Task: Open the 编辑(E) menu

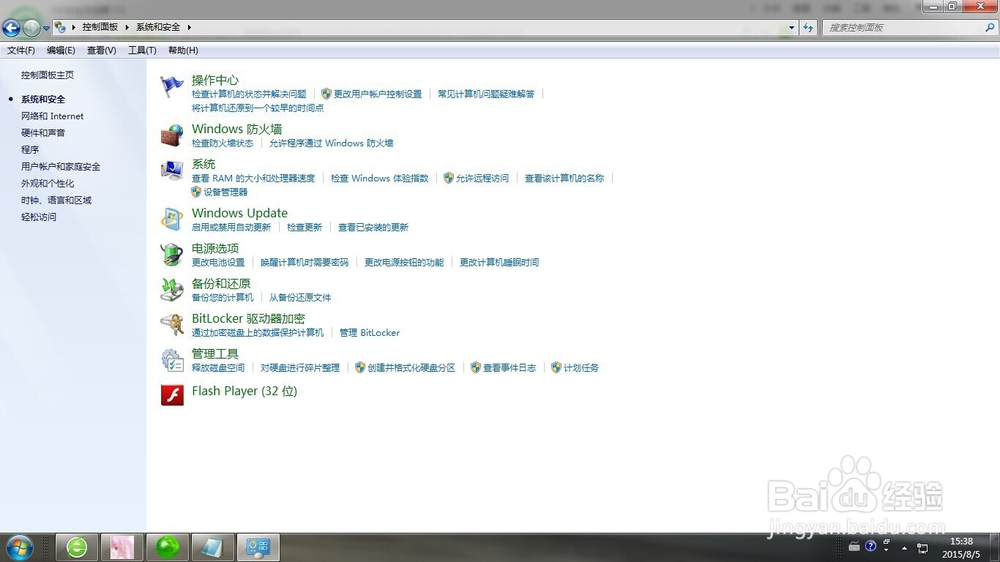Action: 61,50
